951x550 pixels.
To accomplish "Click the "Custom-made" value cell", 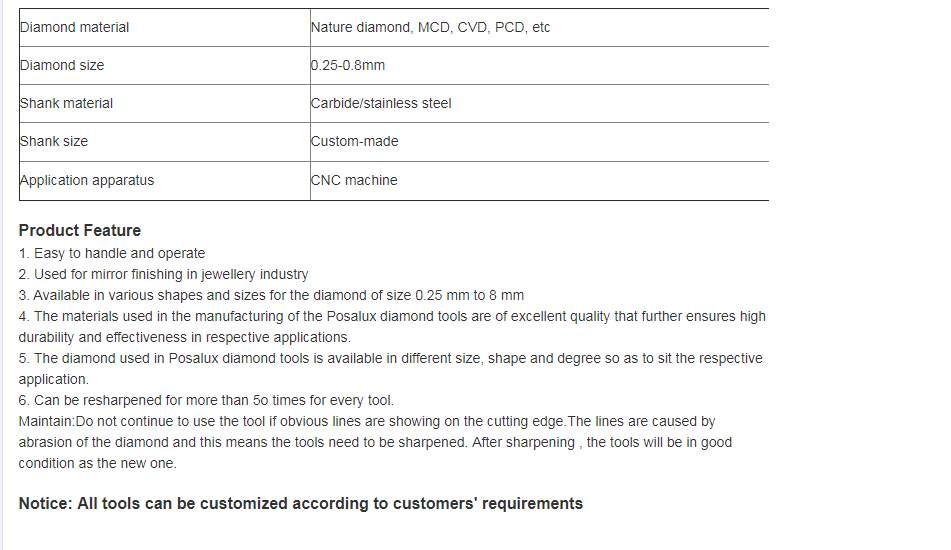I will (539, 142).
